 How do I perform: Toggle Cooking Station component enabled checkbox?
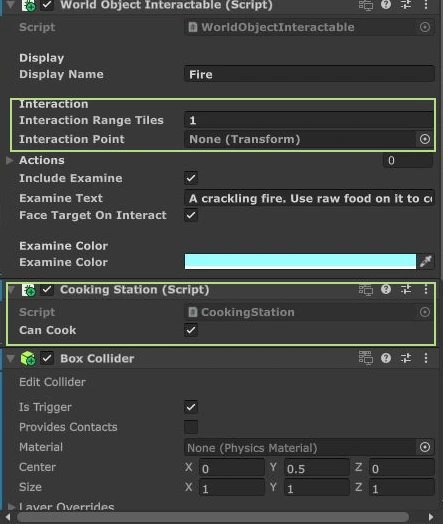[47, 290]
